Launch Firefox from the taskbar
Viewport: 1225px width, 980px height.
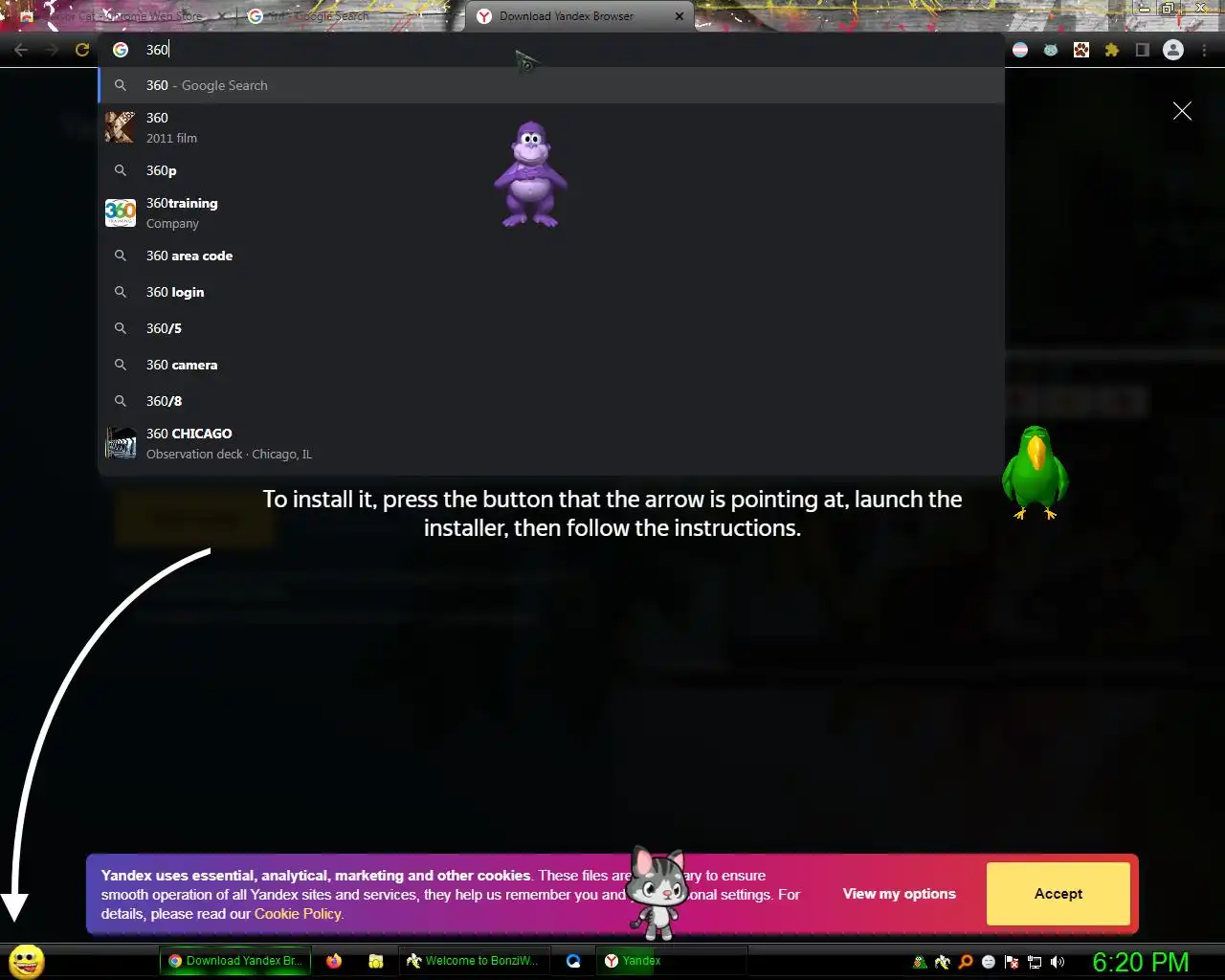[x=334, y=961]
